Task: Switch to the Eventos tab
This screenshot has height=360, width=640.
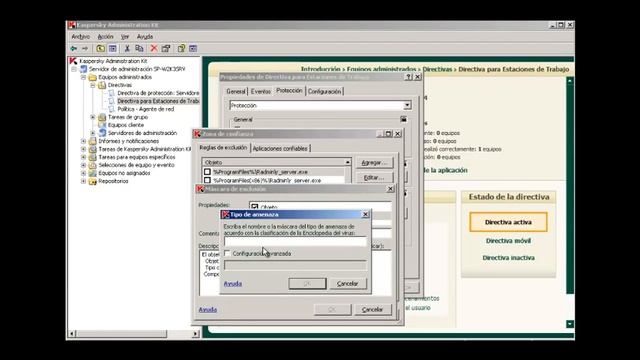Action: (x=261, y=91)
